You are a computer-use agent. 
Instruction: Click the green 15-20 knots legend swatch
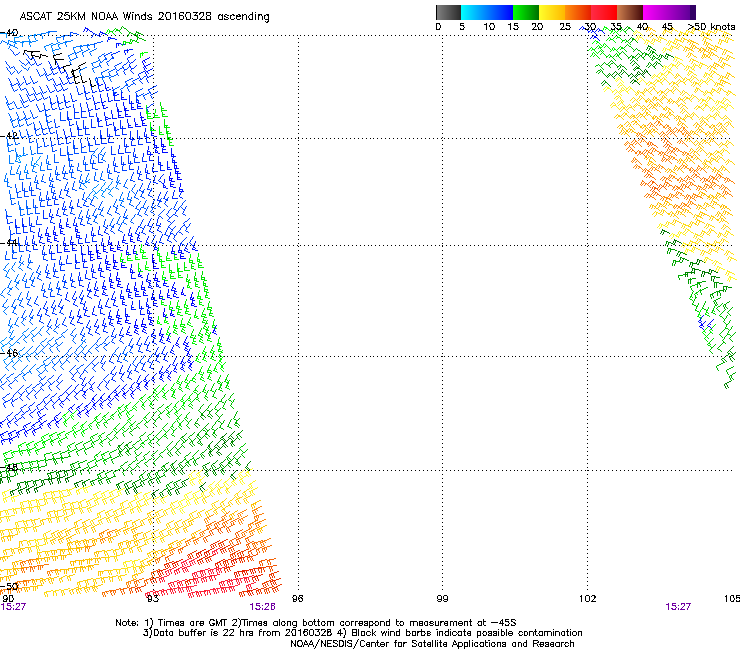click(526, 12)
